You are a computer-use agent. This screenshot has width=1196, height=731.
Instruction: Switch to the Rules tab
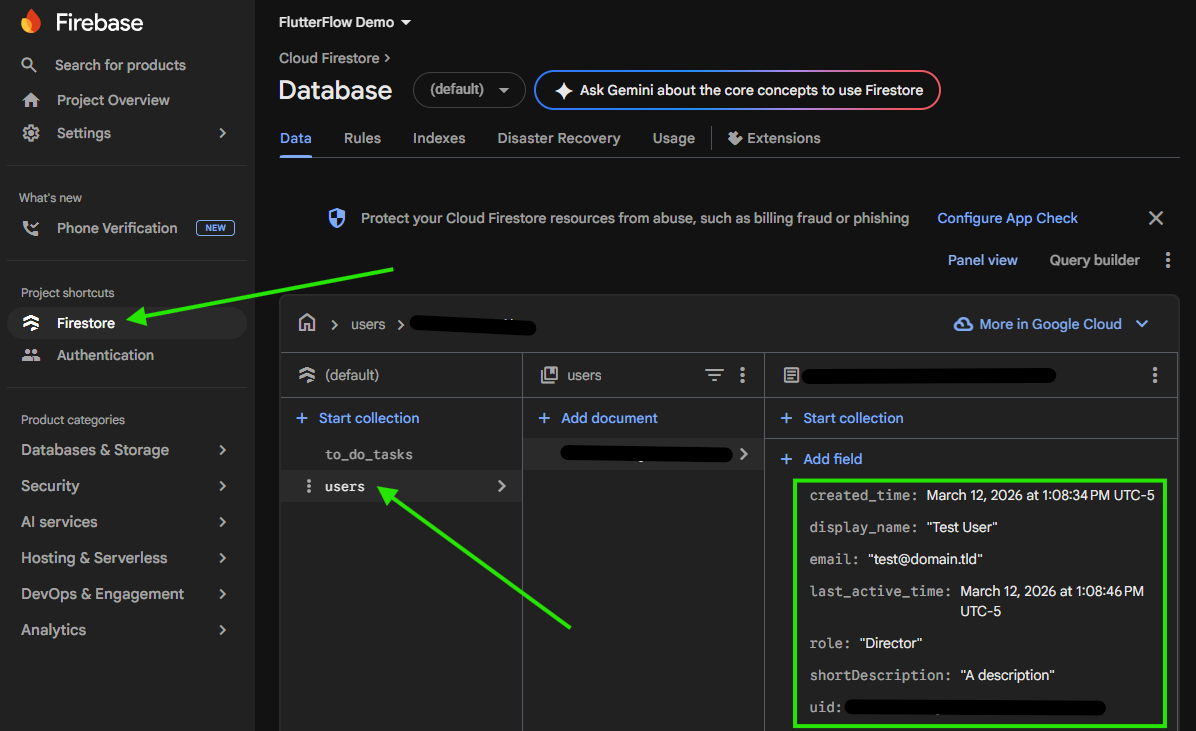pyautogui.click(x=362, y=138)
